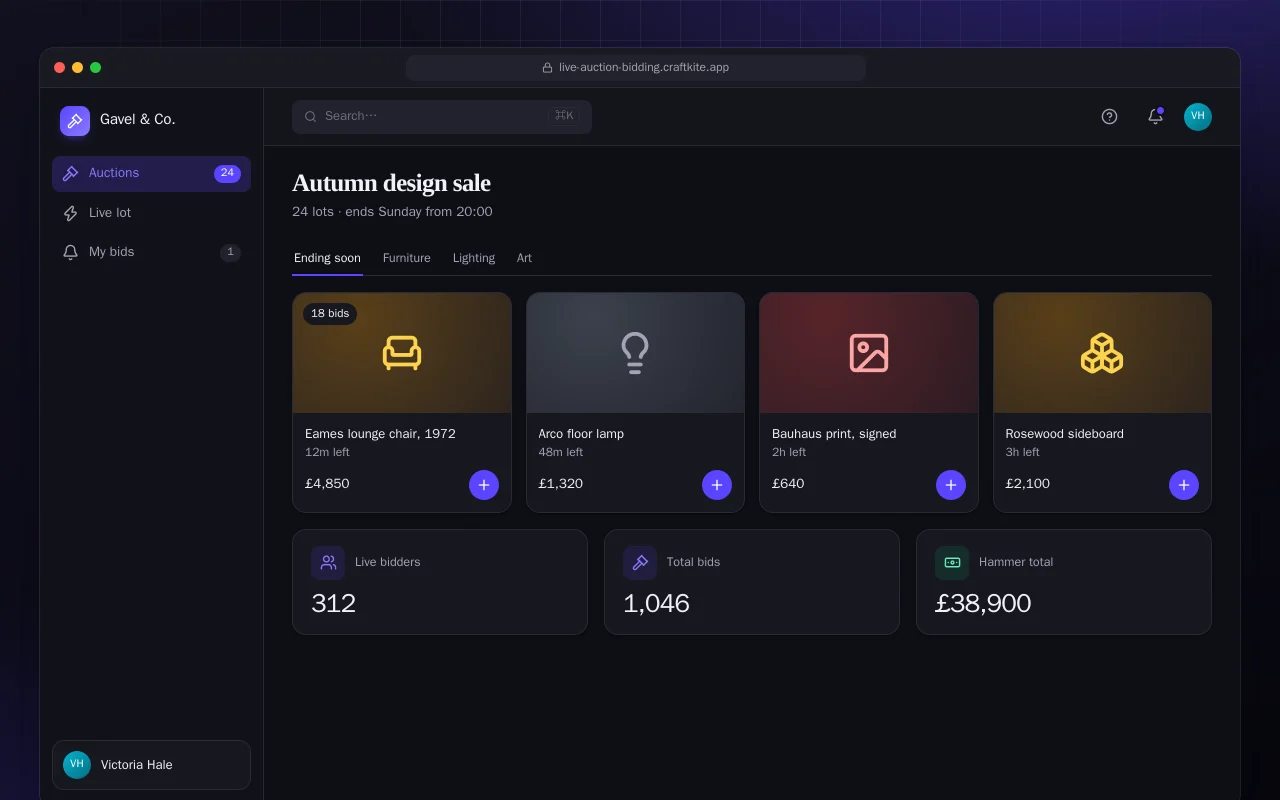Select the Ending soon tab

pyautogui.click(x=327, y=259)
